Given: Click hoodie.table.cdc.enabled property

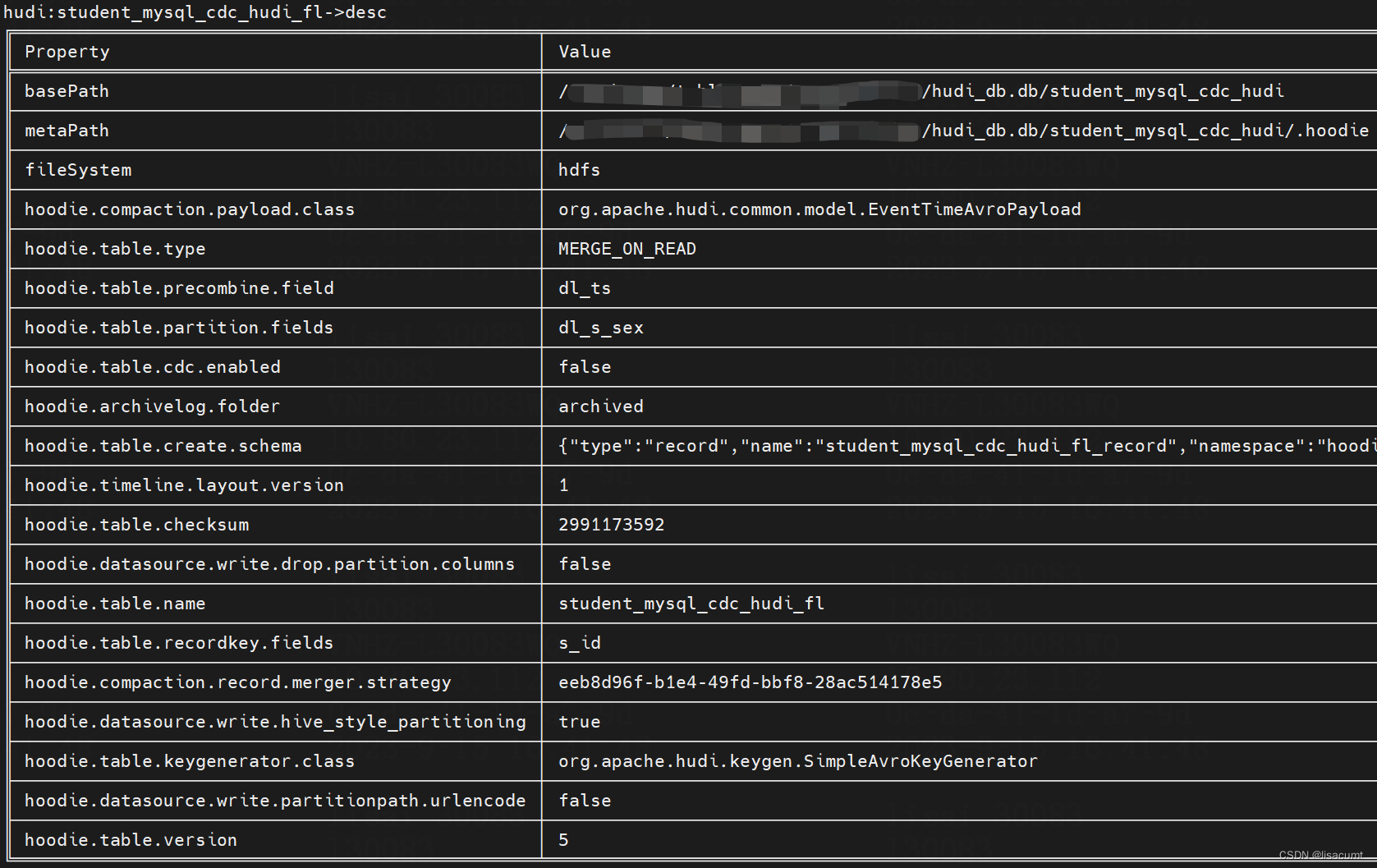Looking at the screenshot, I should point(153,367).
